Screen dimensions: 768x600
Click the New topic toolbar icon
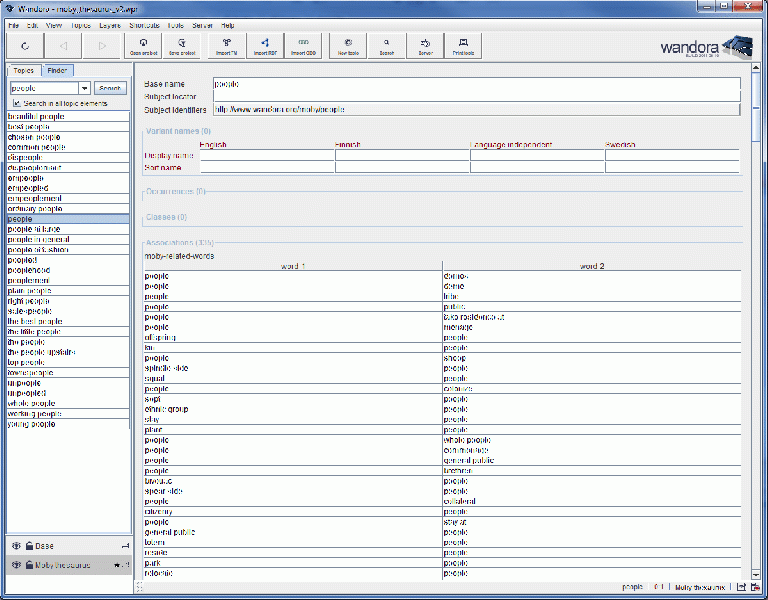click(348, 45)
